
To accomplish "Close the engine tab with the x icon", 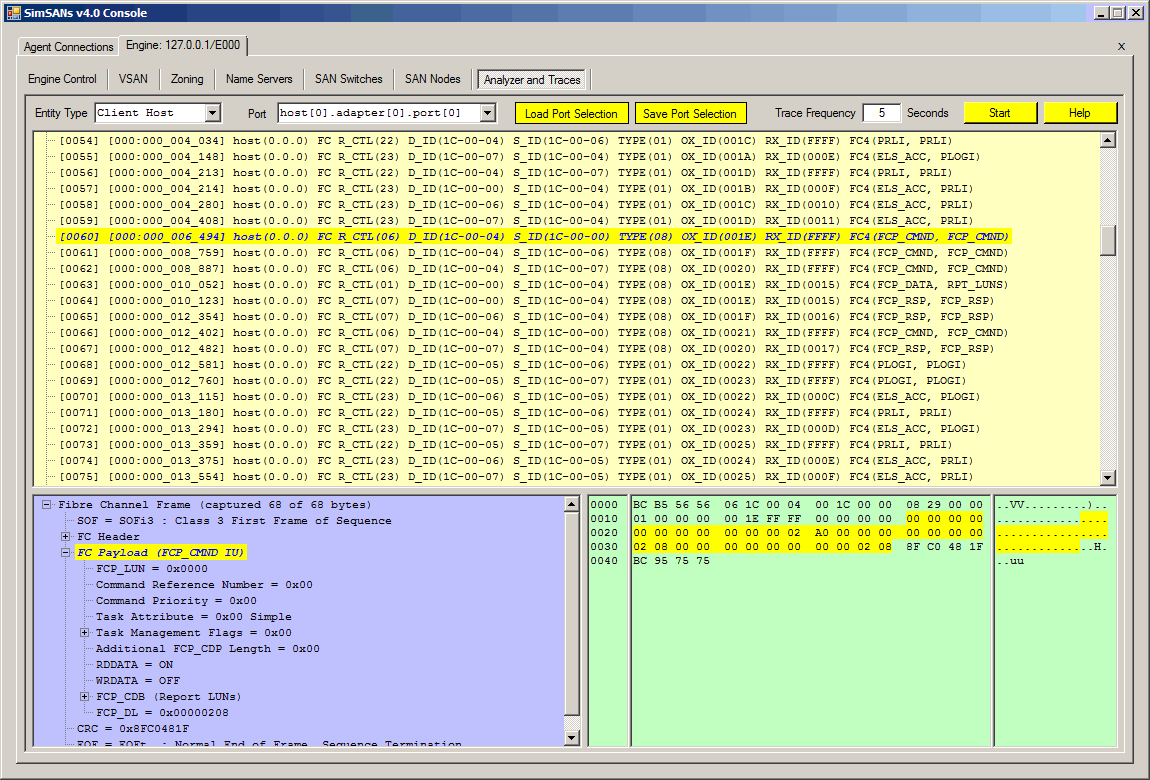I will click(x=1121, y=46).
